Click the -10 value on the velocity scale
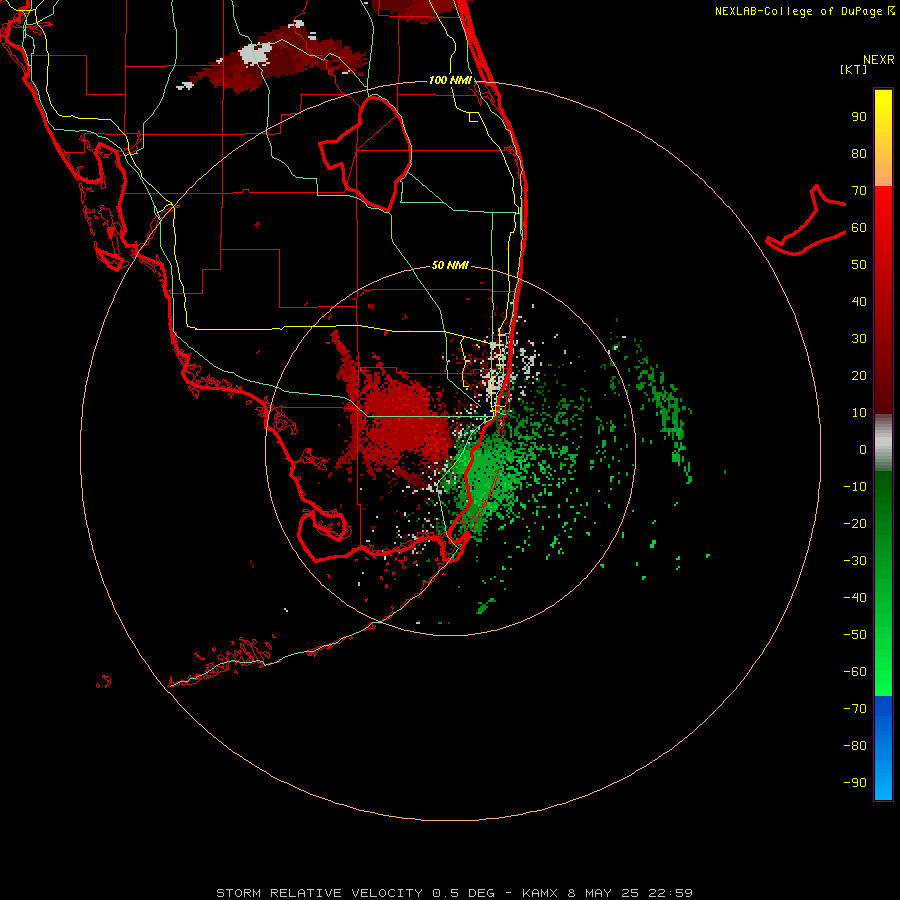The height and width of the screenshot is (900, 900). pyautogui.click(x=855, y=487)
